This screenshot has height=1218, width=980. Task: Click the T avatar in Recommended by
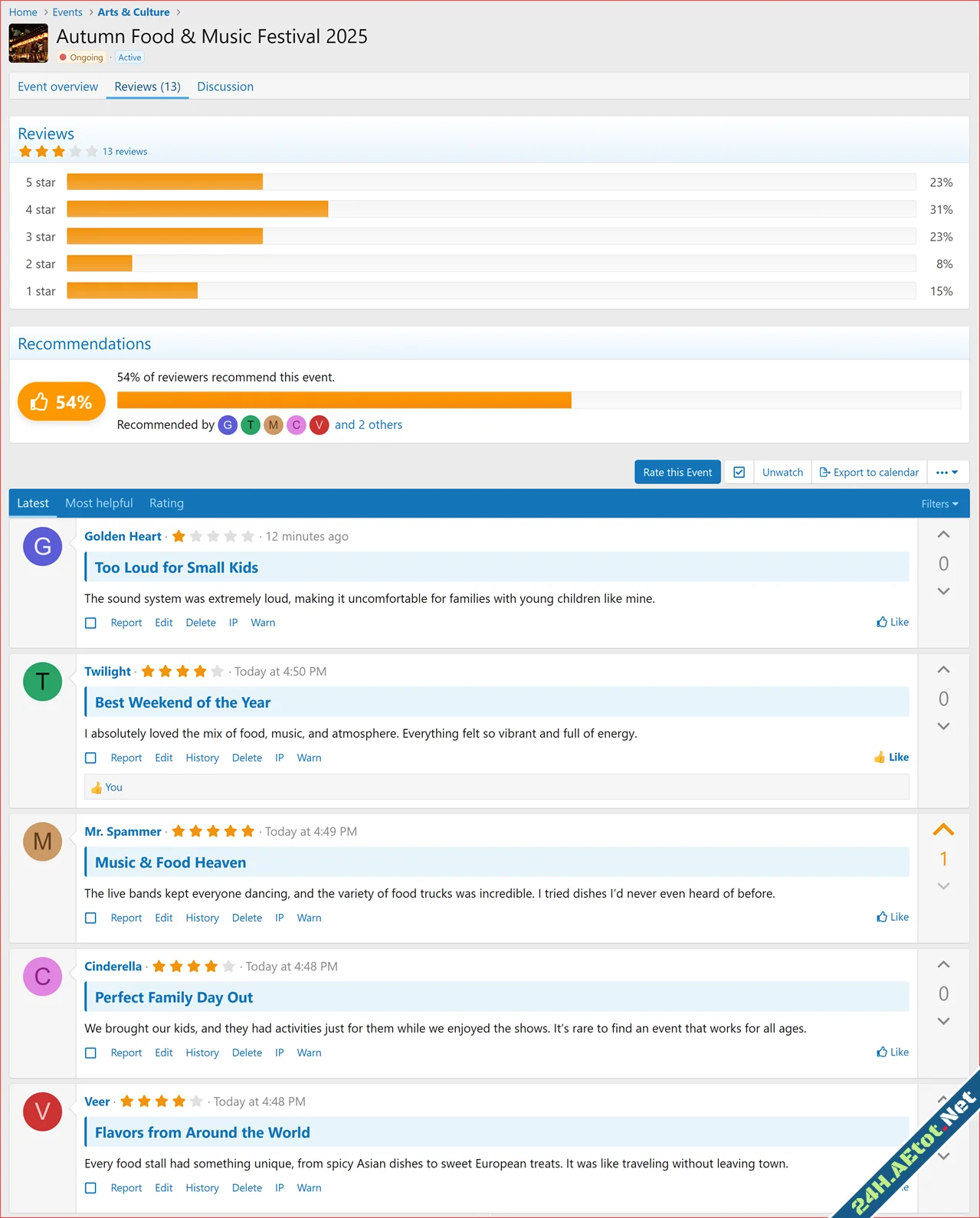click(251, 425)
